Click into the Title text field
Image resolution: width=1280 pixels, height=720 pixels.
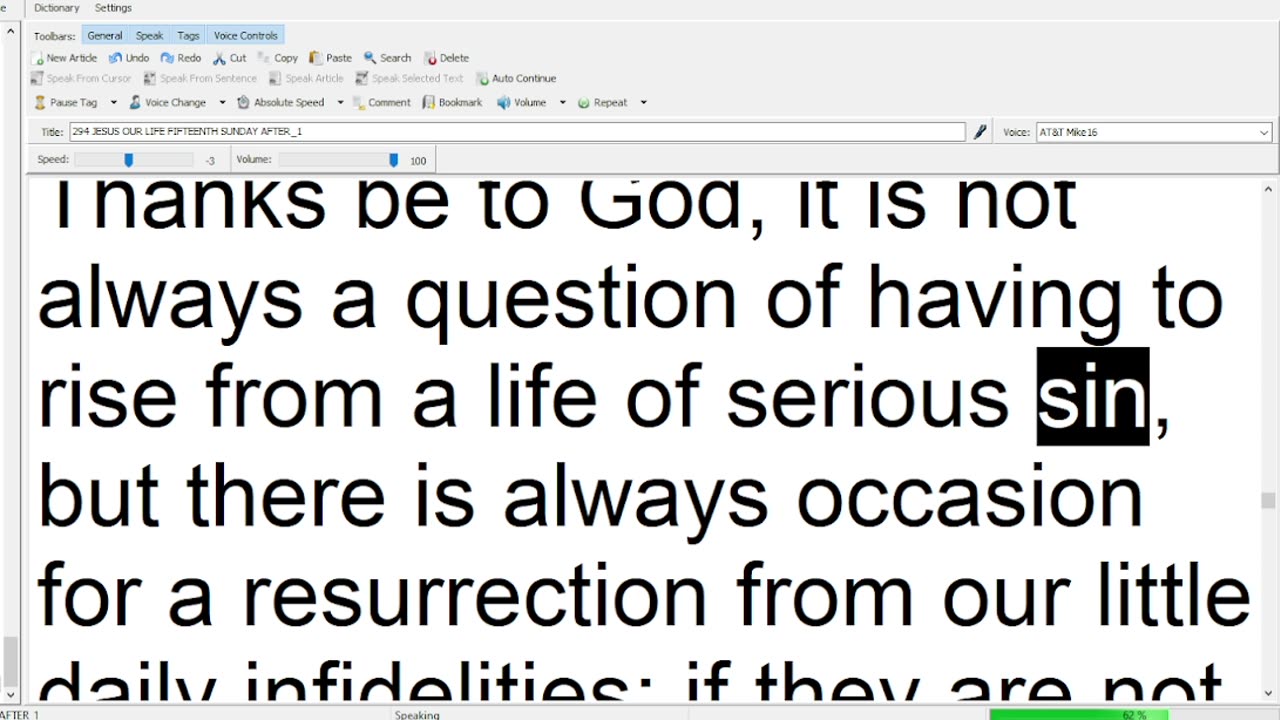517,132
